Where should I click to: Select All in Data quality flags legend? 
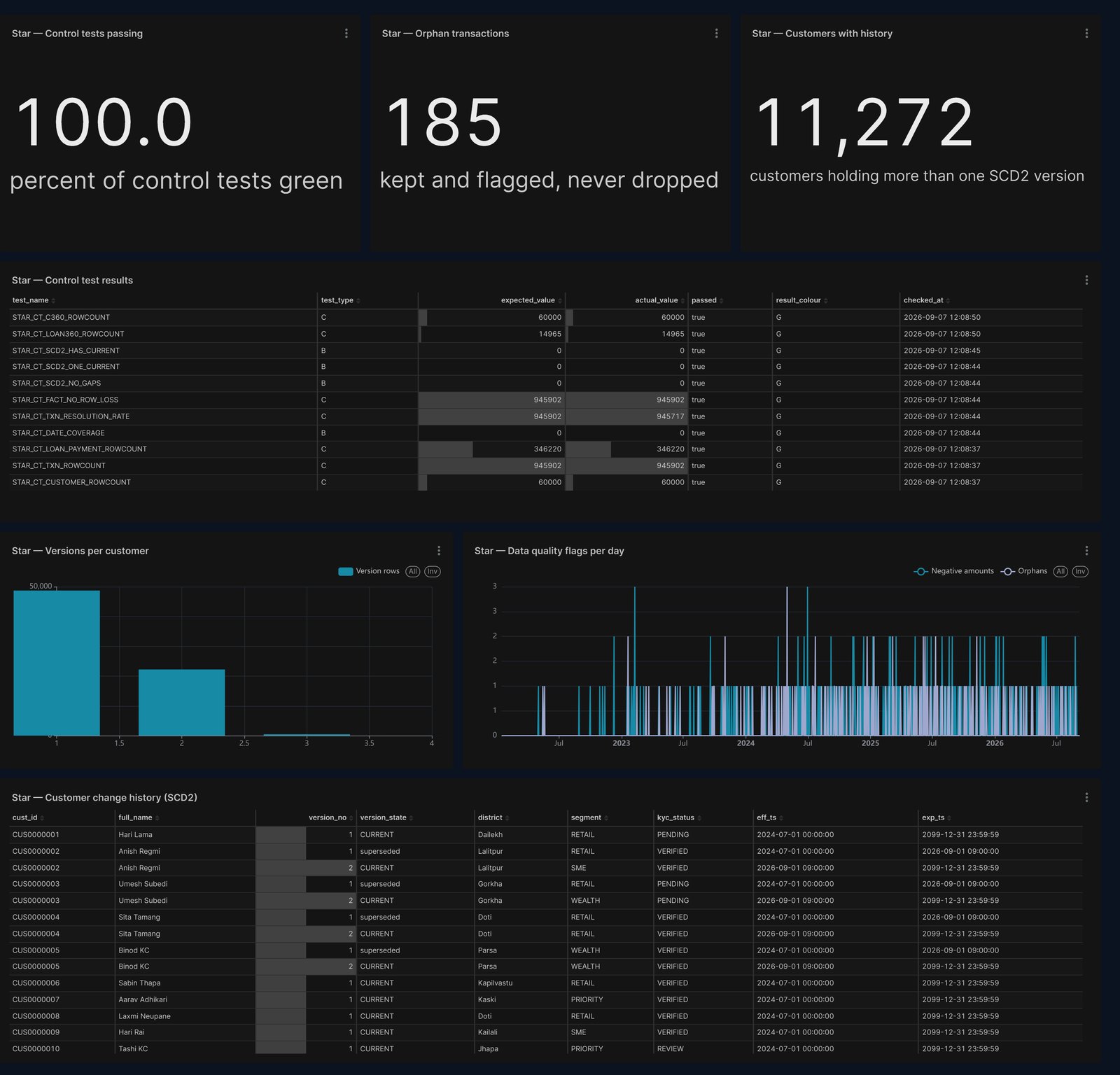(x=1060, y=571)
